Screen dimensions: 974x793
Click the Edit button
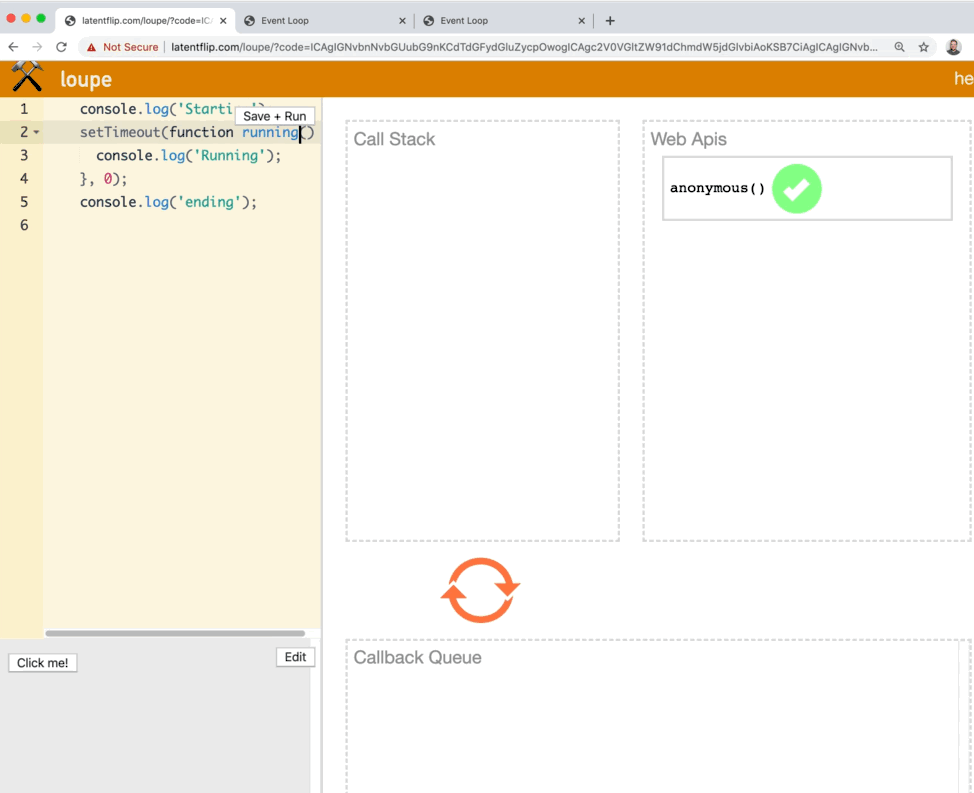(295, 657)
